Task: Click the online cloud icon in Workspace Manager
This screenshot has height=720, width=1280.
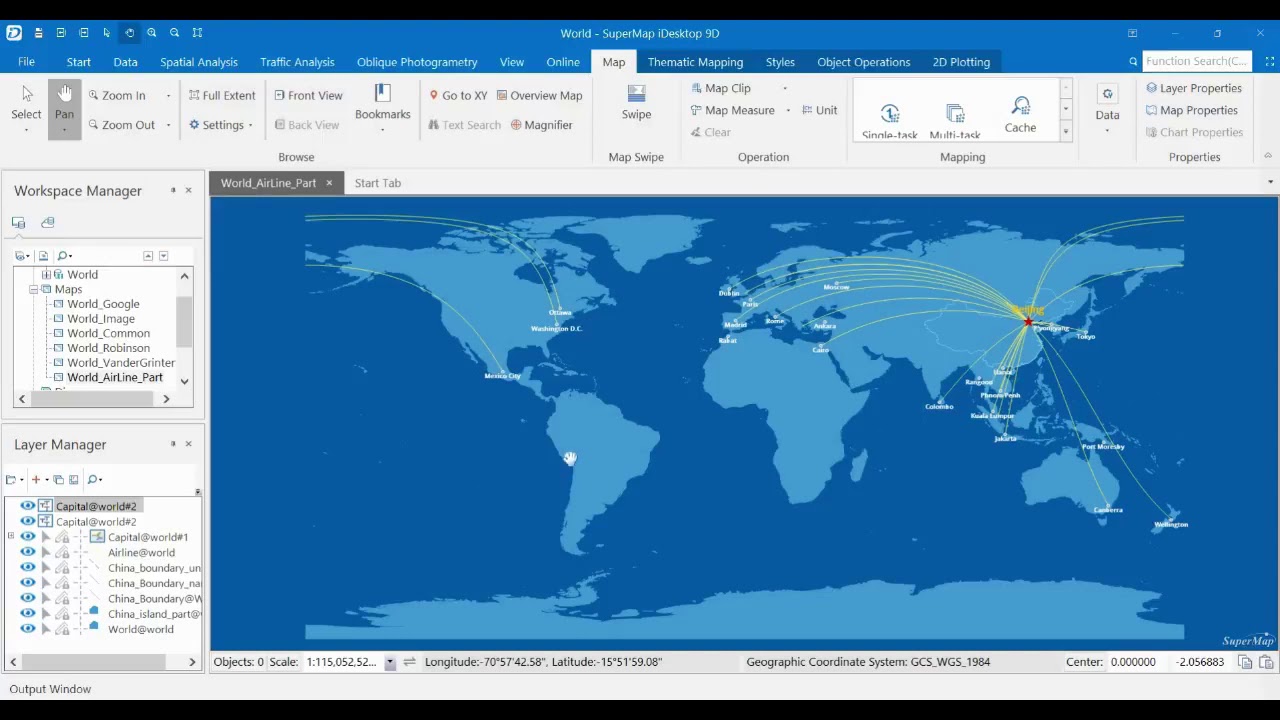Action: pos(47,222)
